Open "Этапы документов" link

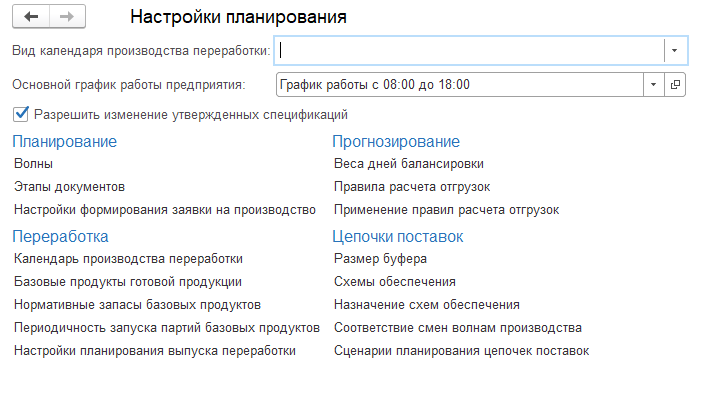tap(70, 186)
